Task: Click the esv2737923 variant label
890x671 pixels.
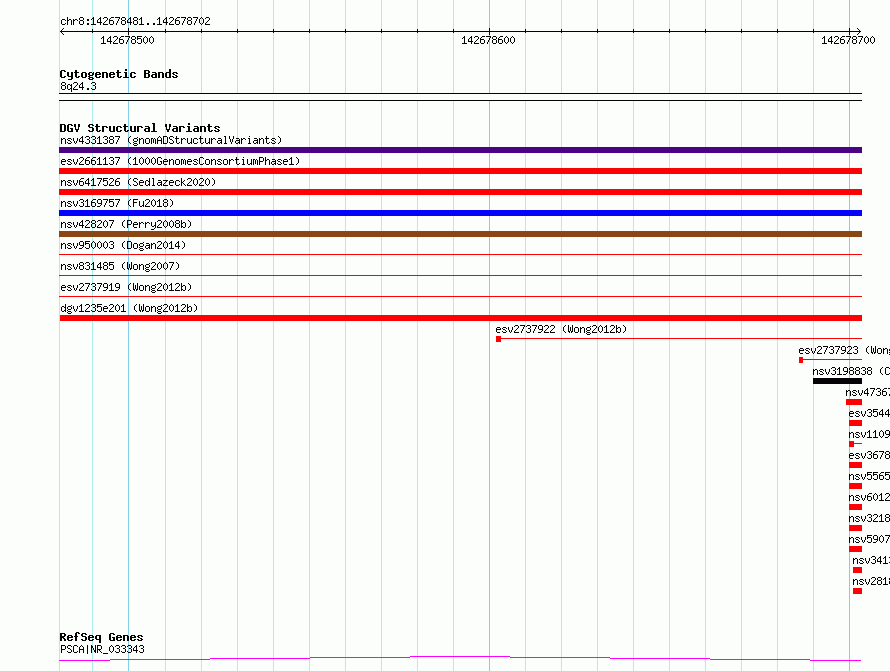Action: click(843, 350)
